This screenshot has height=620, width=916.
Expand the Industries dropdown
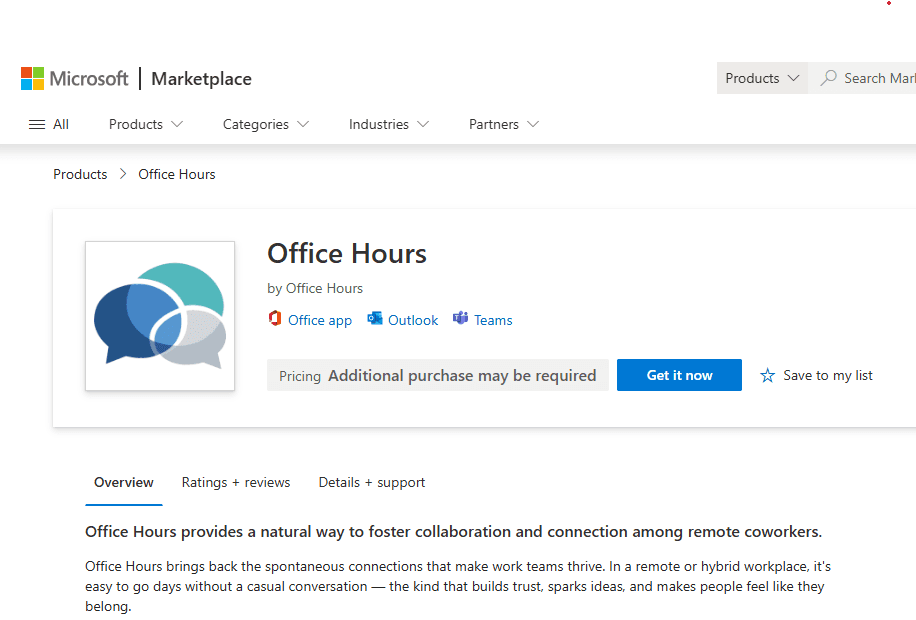click(389, 124)
